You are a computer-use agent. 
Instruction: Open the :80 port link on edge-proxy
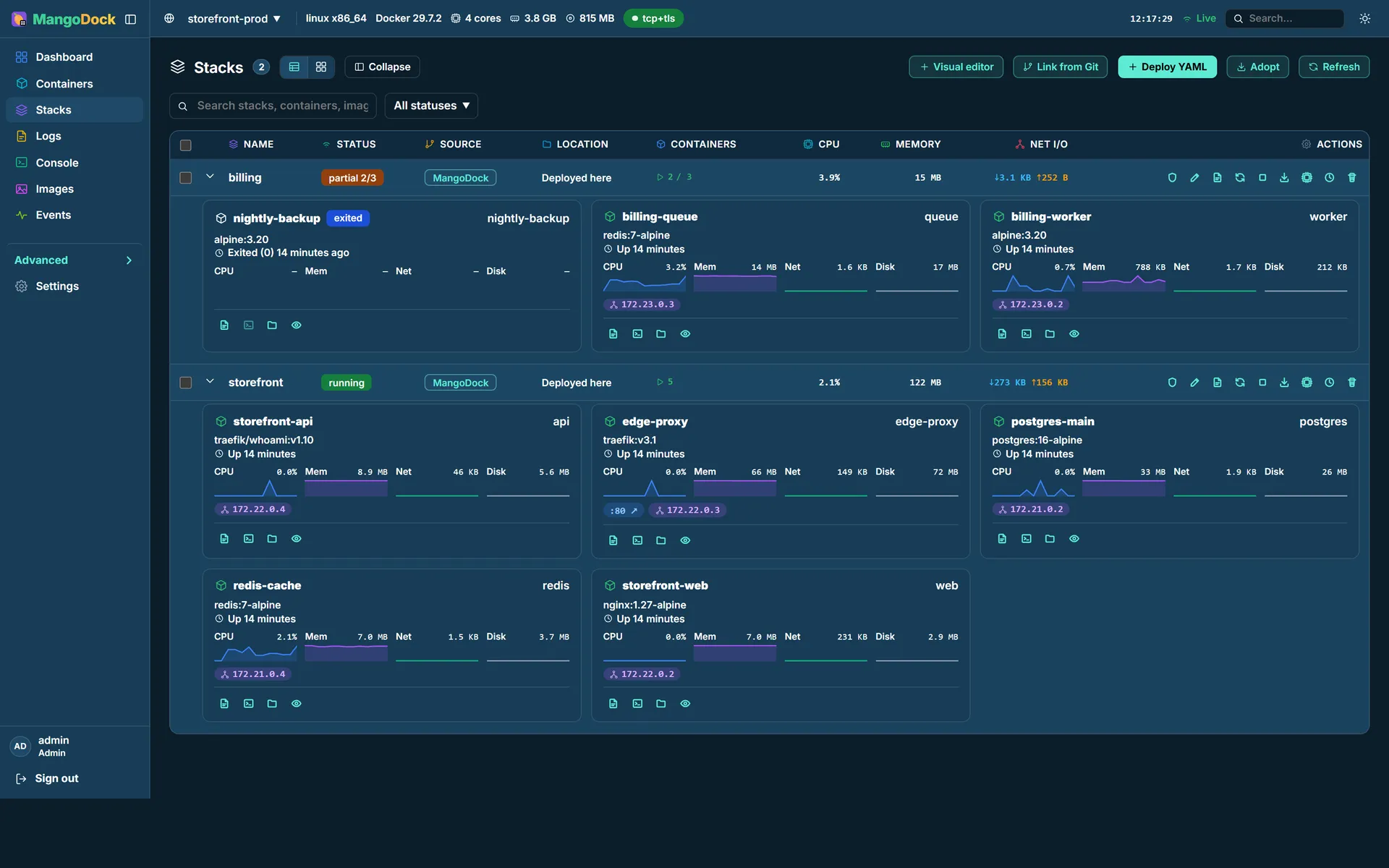(624, 511)
